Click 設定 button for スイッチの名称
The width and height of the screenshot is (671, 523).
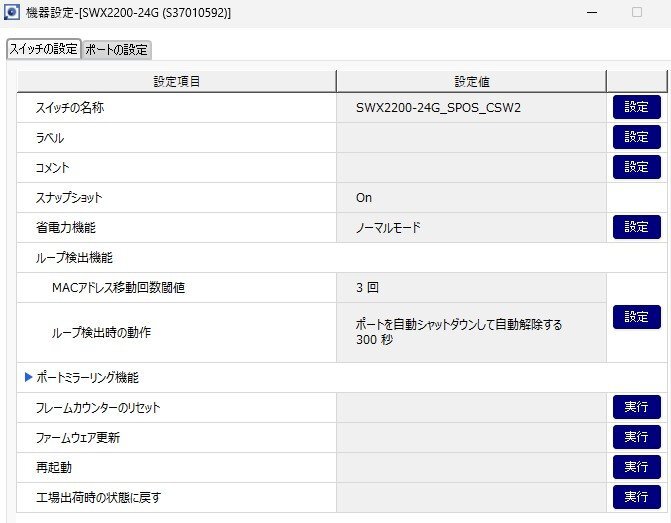click(x=636, y=108)
